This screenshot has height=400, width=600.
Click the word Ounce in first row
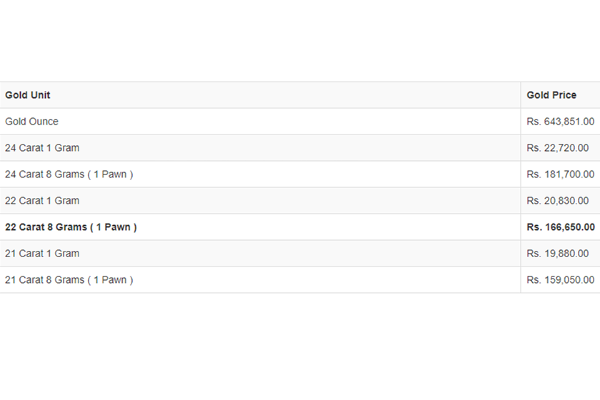[43, 121]
